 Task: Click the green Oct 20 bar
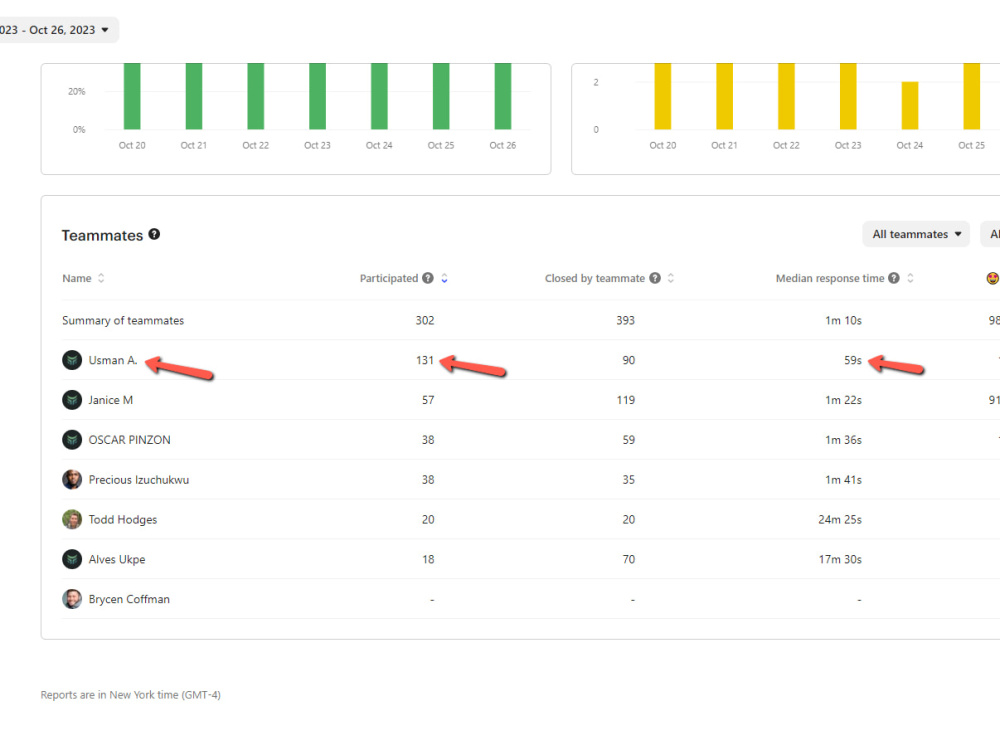tap(132, 96)
